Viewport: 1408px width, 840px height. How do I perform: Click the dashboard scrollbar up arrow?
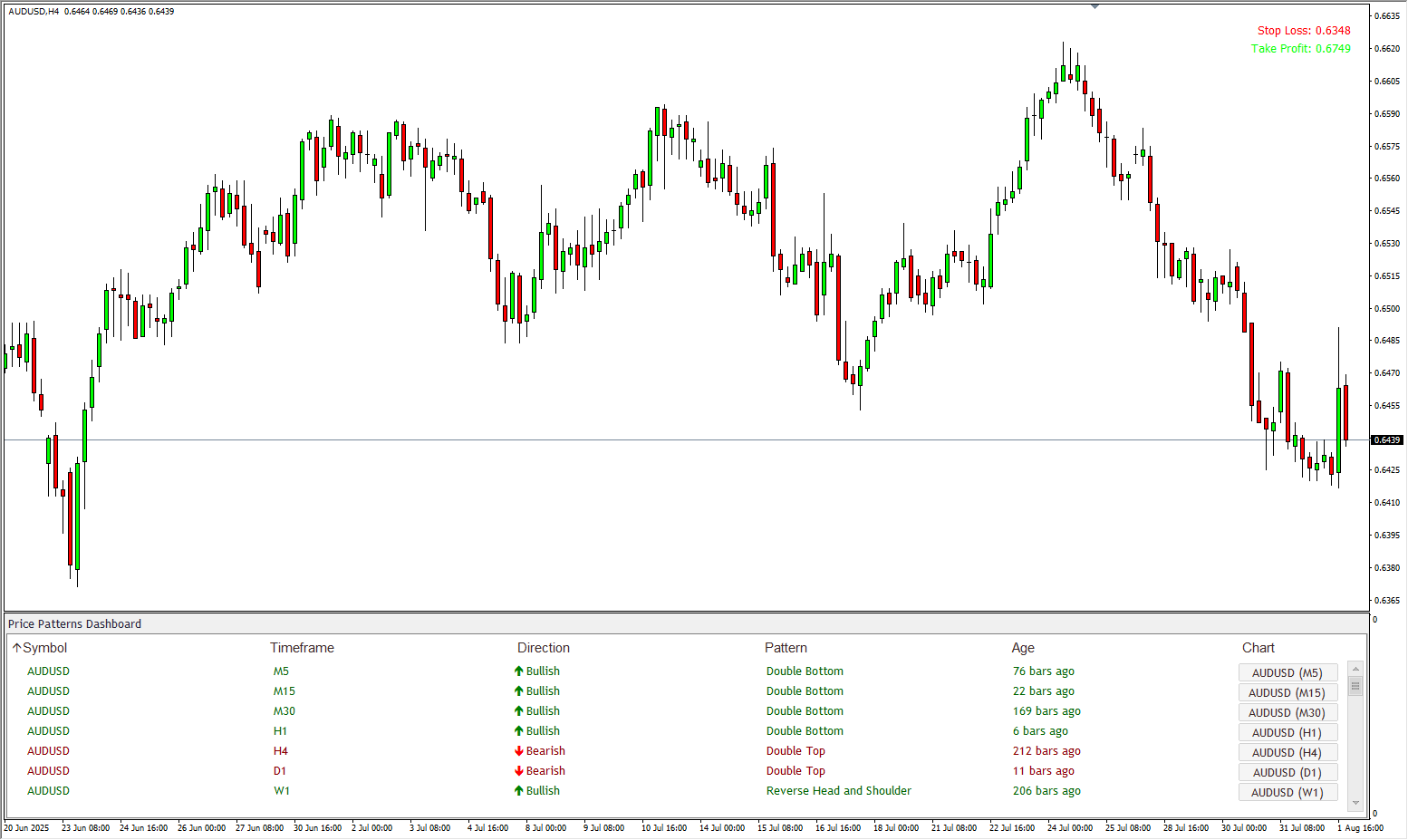coord(1355,670)
